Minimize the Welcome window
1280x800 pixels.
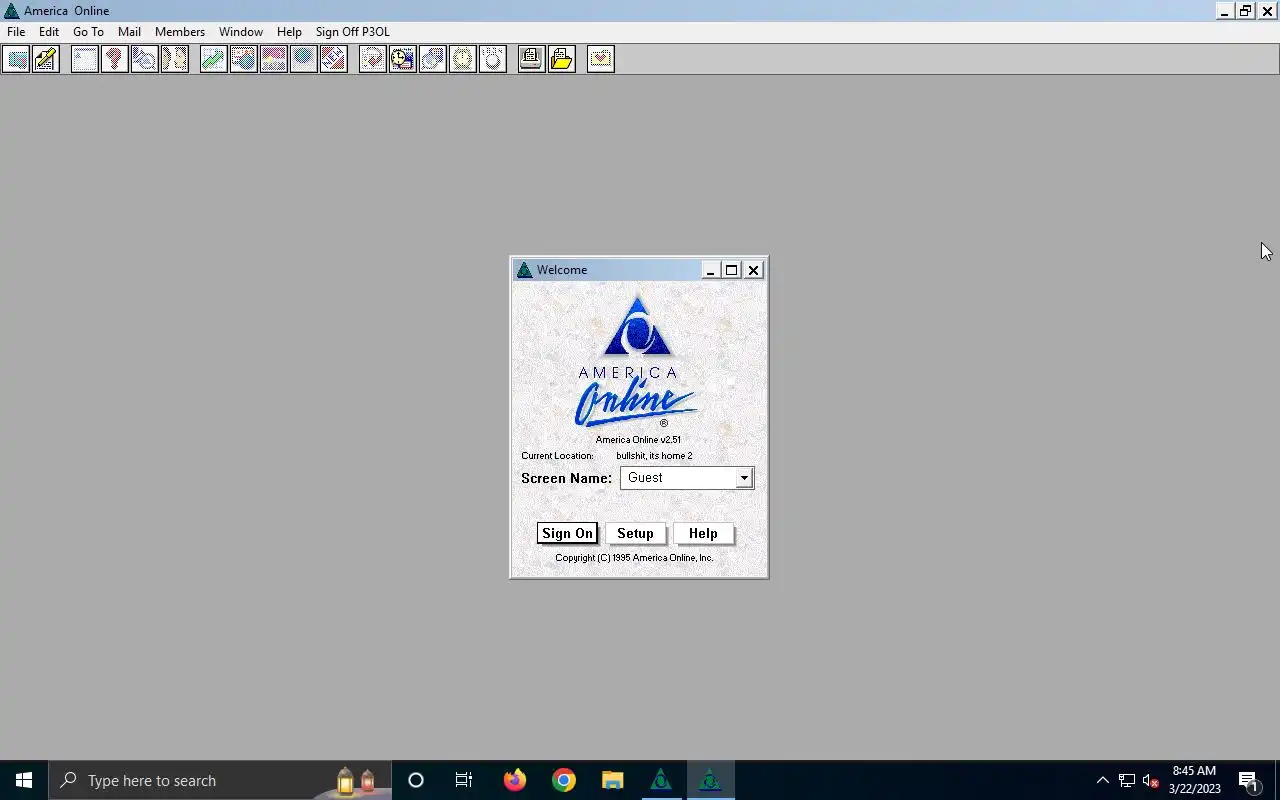[710, 270]
